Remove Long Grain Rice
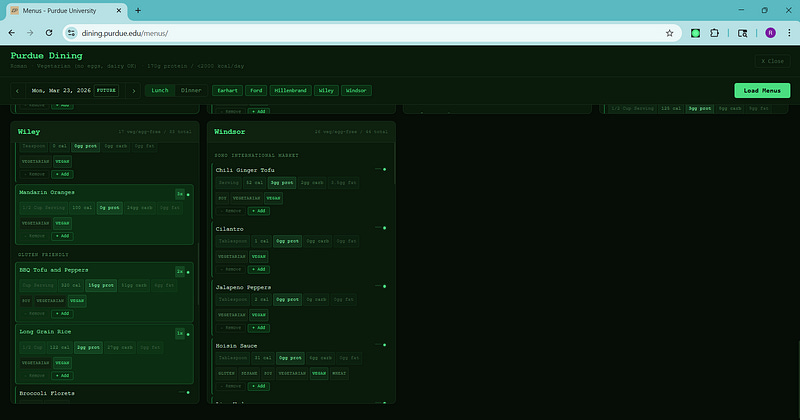The image size is (800, 420). tap(35, 376)
